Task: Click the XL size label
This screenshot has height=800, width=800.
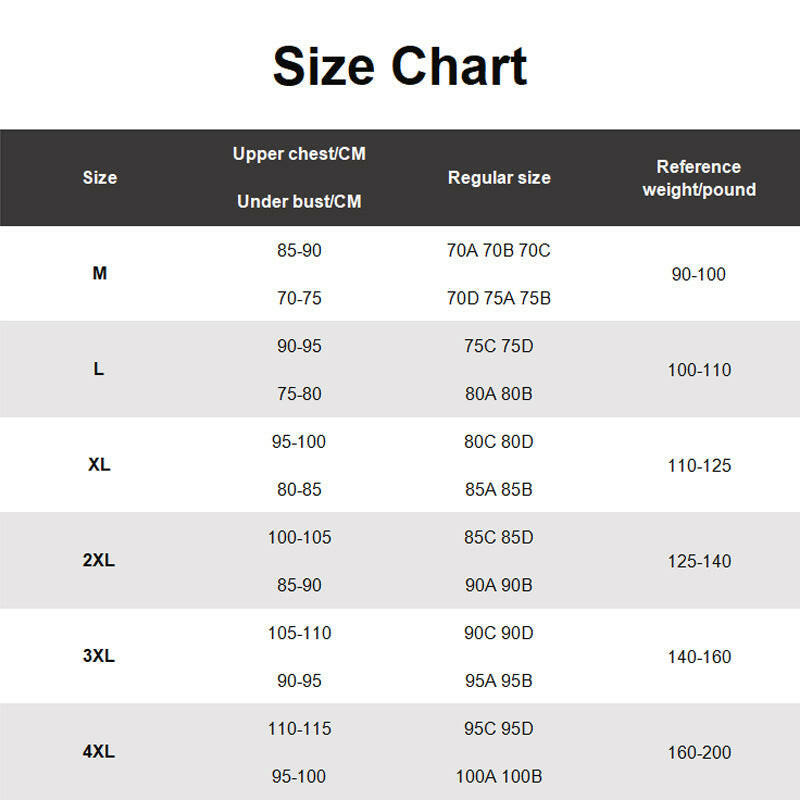Action: [x=99, y=465]
